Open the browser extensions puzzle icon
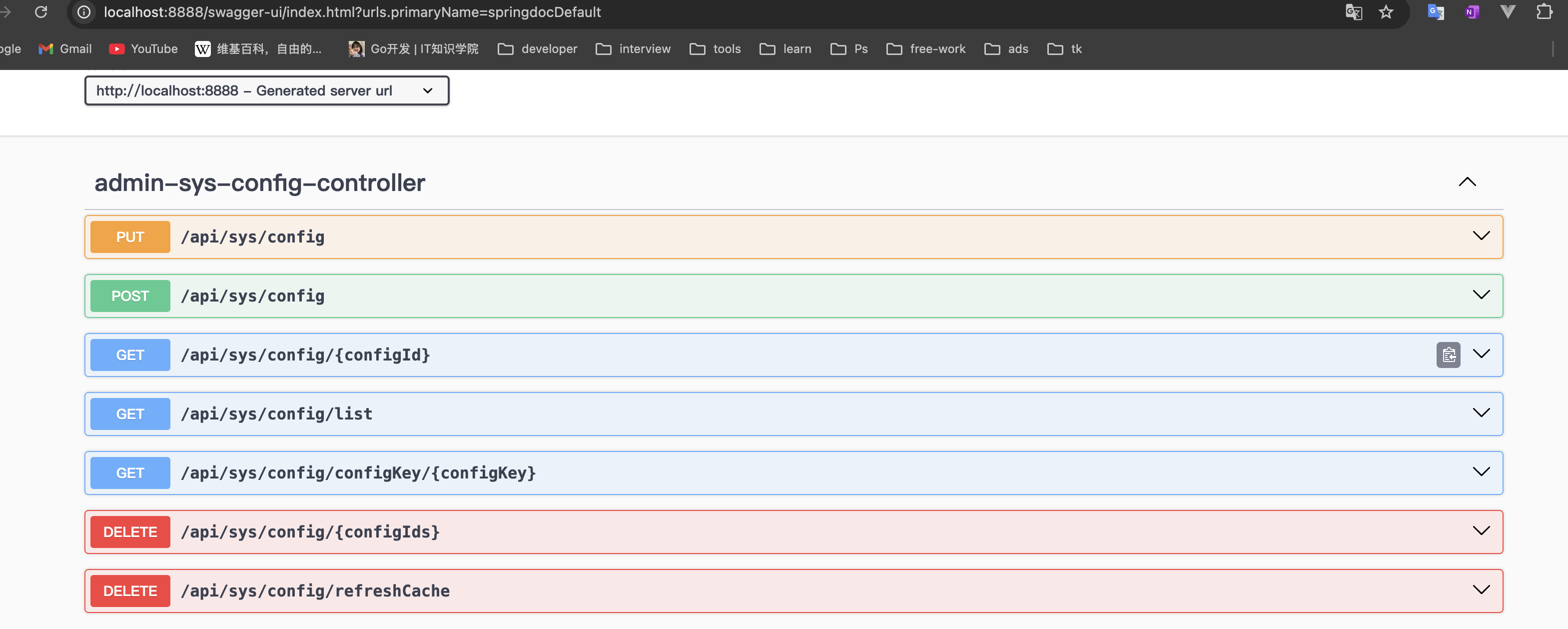 1545,12
